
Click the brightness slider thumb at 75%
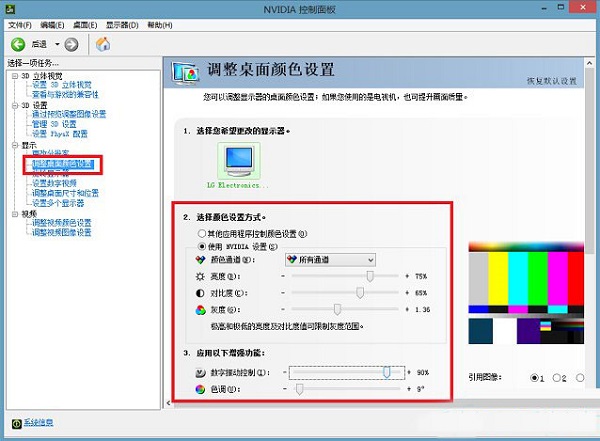(370, 276)
